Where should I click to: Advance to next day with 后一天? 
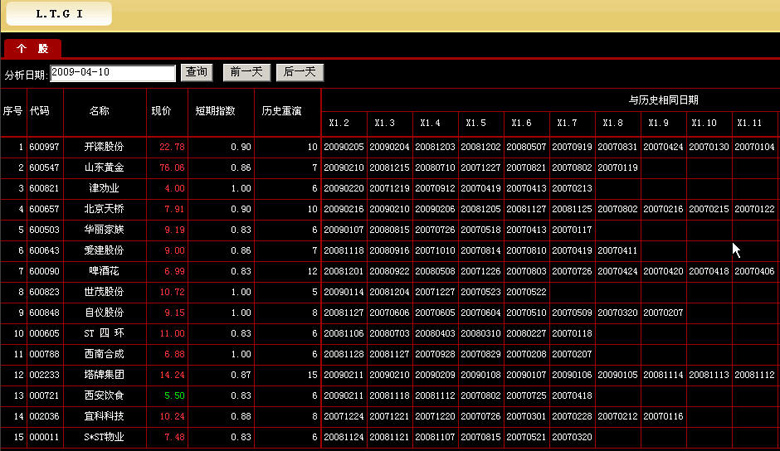tap(300, 72)
